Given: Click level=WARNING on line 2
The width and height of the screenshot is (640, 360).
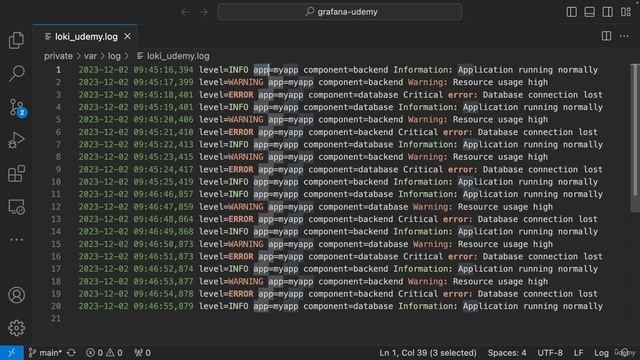Looking at the screenshot, I should (231, 82).
